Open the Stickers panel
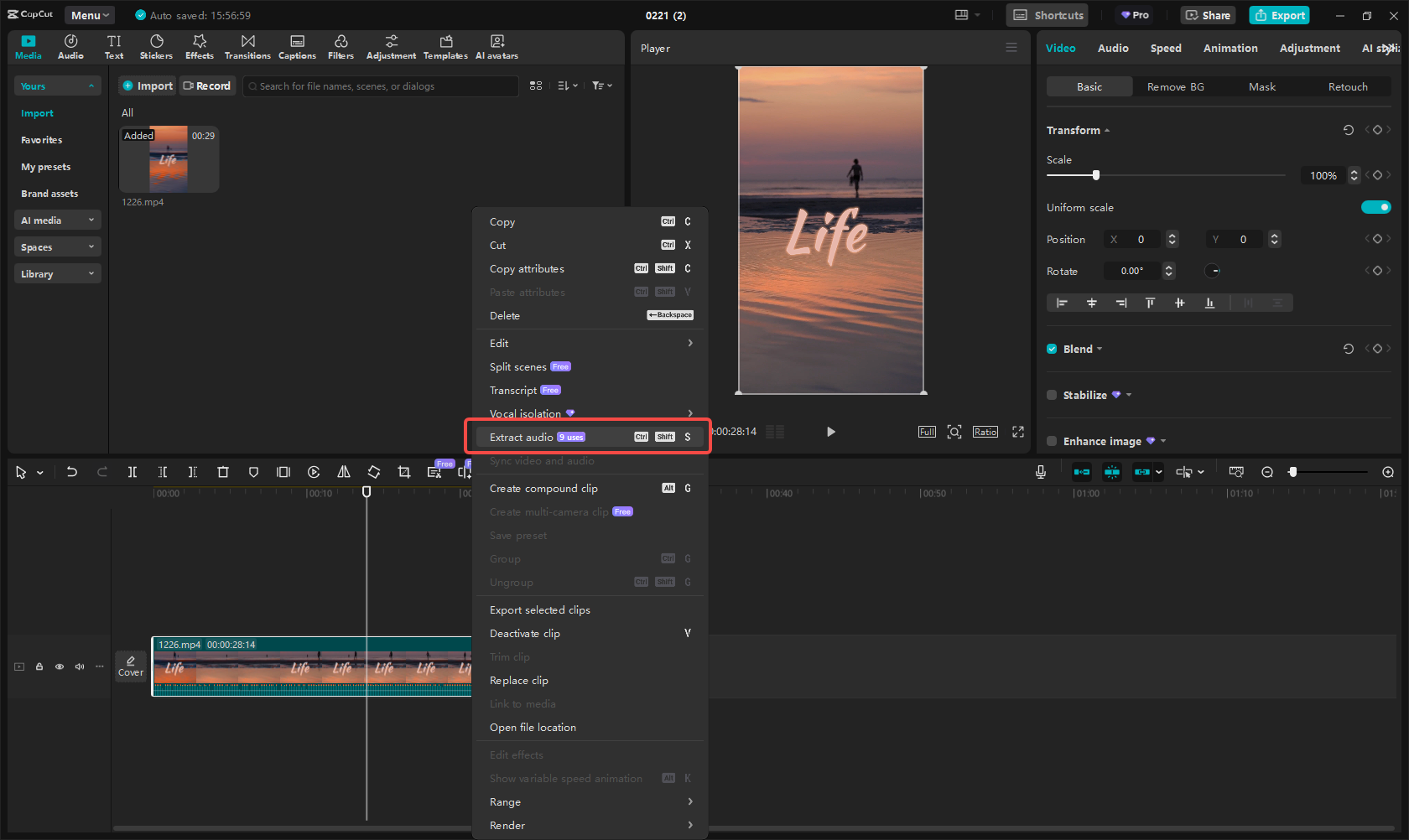Viewport: 1409px width, 840px height. tap(156, 46)
